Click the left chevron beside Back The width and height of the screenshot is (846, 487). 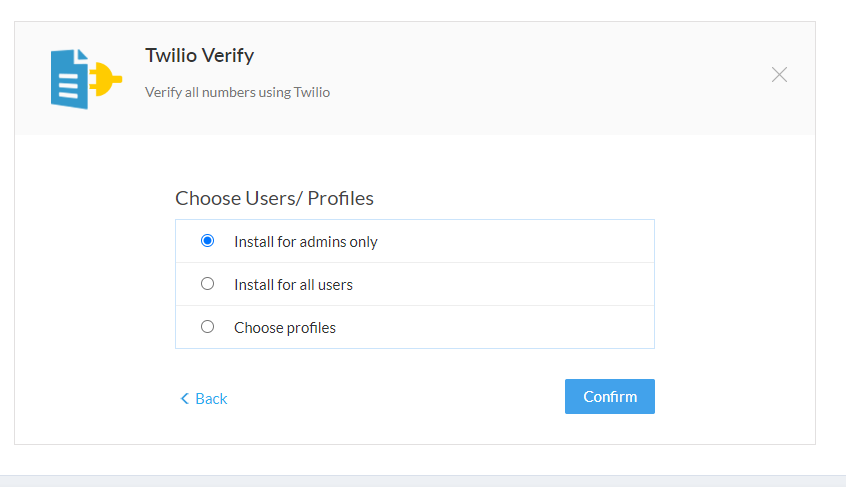click(185, 399)
